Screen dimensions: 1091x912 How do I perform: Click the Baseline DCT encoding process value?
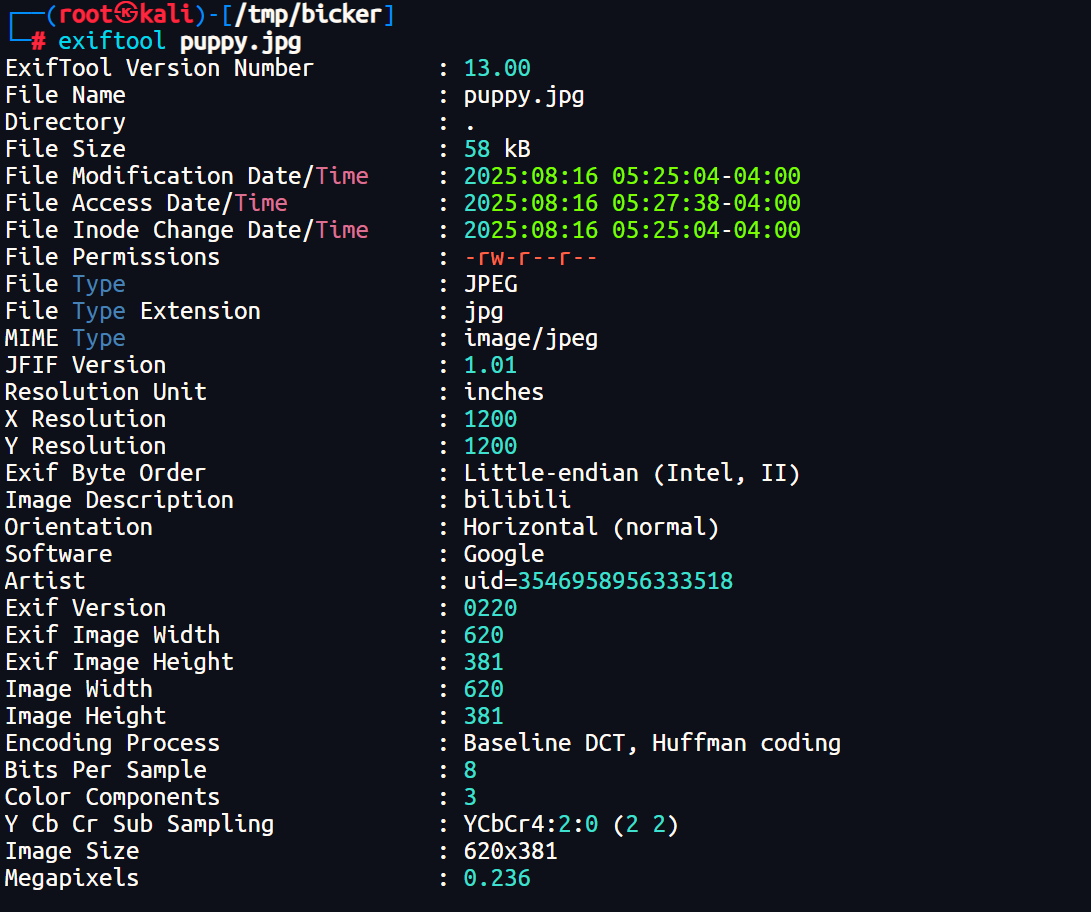(x=652, y=743)
